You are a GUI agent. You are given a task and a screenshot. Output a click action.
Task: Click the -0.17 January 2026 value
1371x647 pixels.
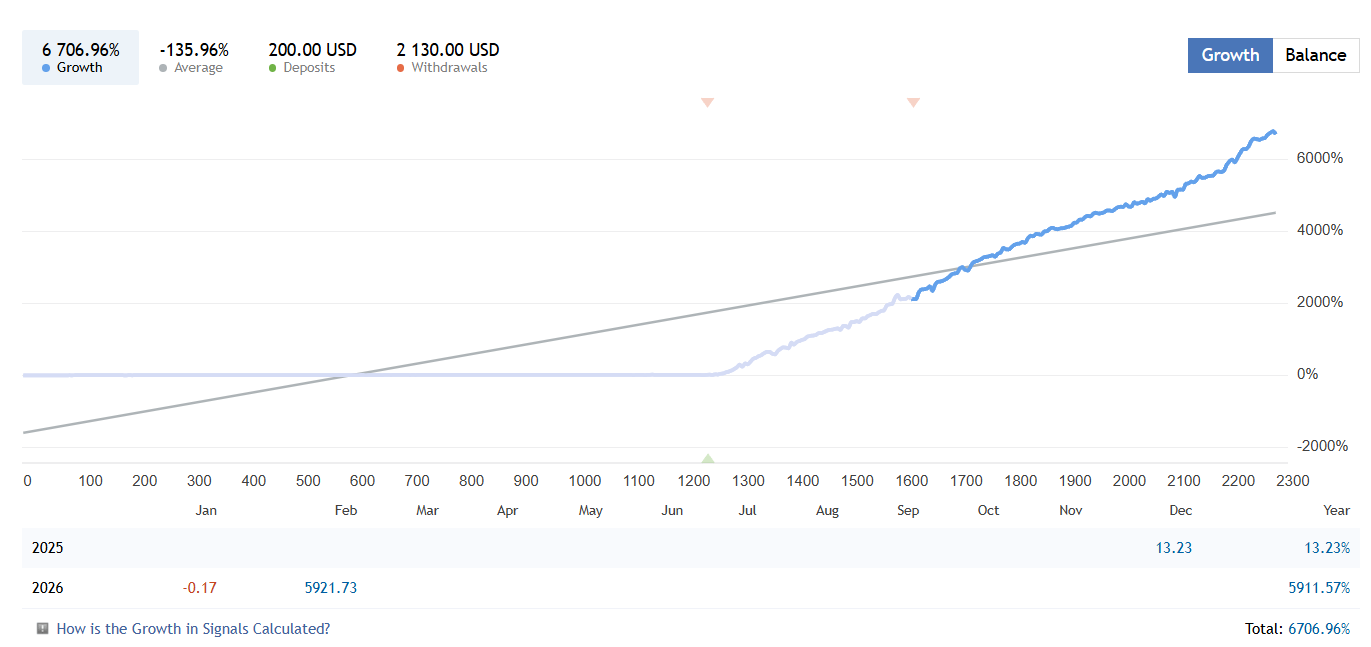click(x=199, y=588)
